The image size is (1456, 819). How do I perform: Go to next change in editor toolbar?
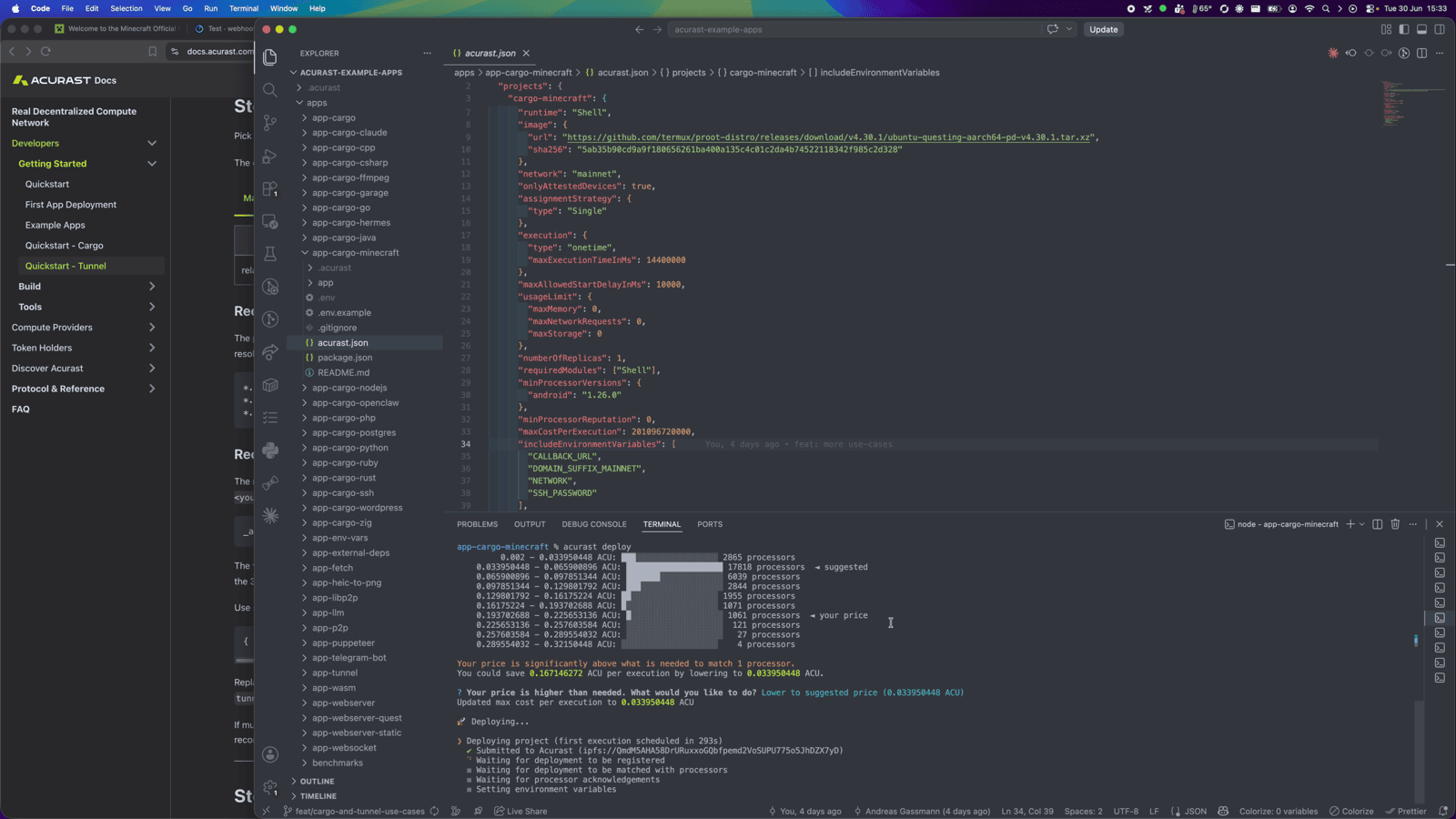click(1386, 53)
